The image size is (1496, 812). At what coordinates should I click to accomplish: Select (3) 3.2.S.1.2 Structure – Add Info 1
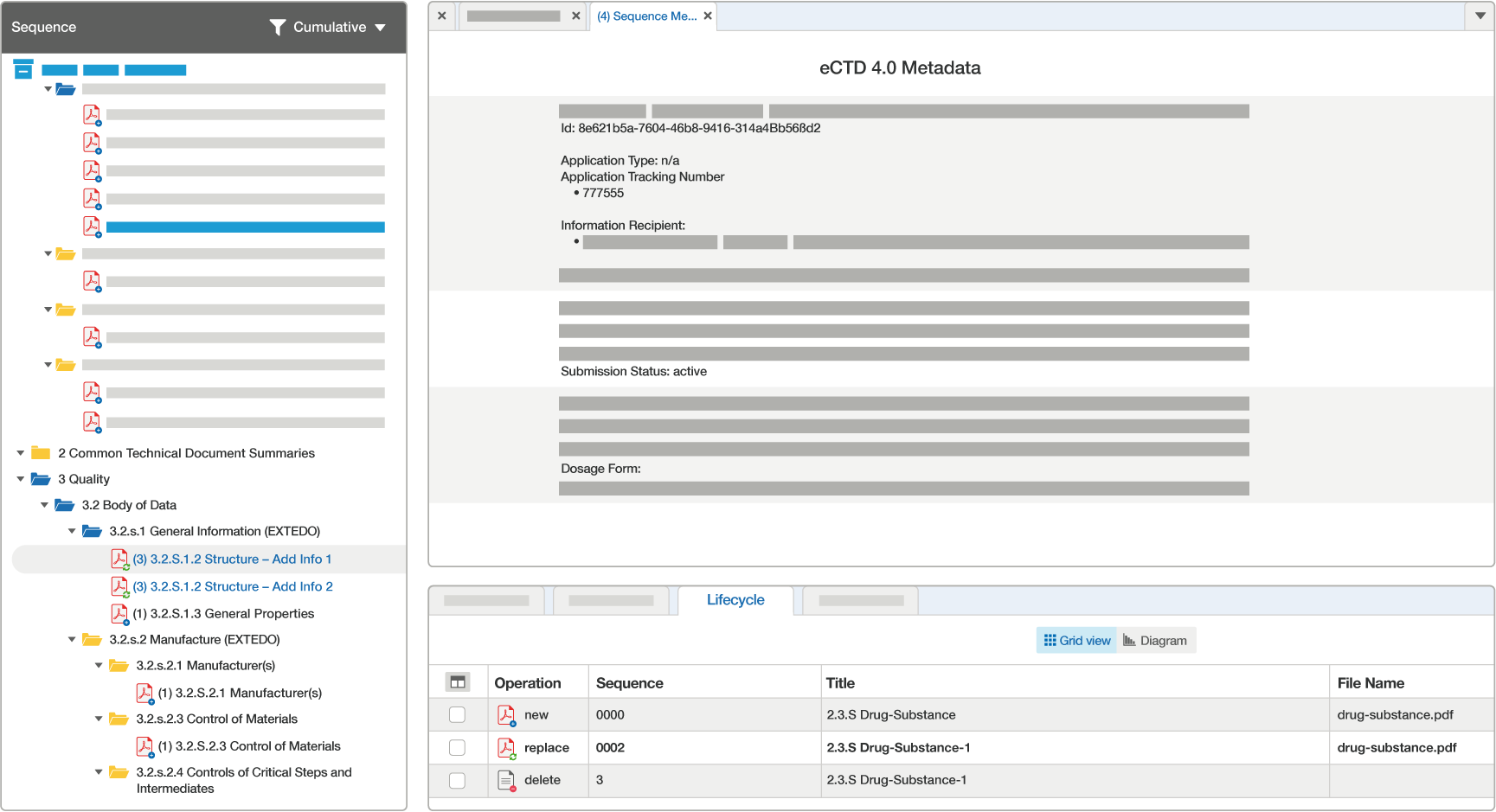click(232, 559)
